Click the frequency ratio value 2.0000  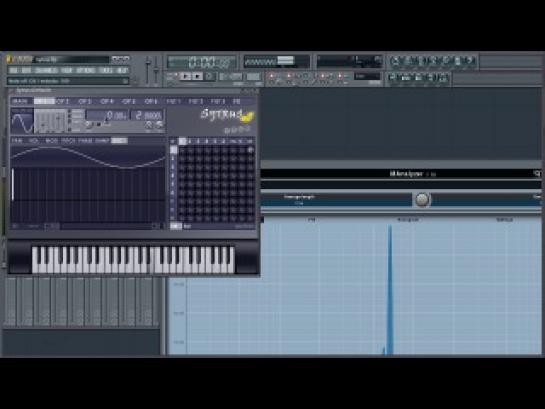pyautogui.click(x=147, y=115)
